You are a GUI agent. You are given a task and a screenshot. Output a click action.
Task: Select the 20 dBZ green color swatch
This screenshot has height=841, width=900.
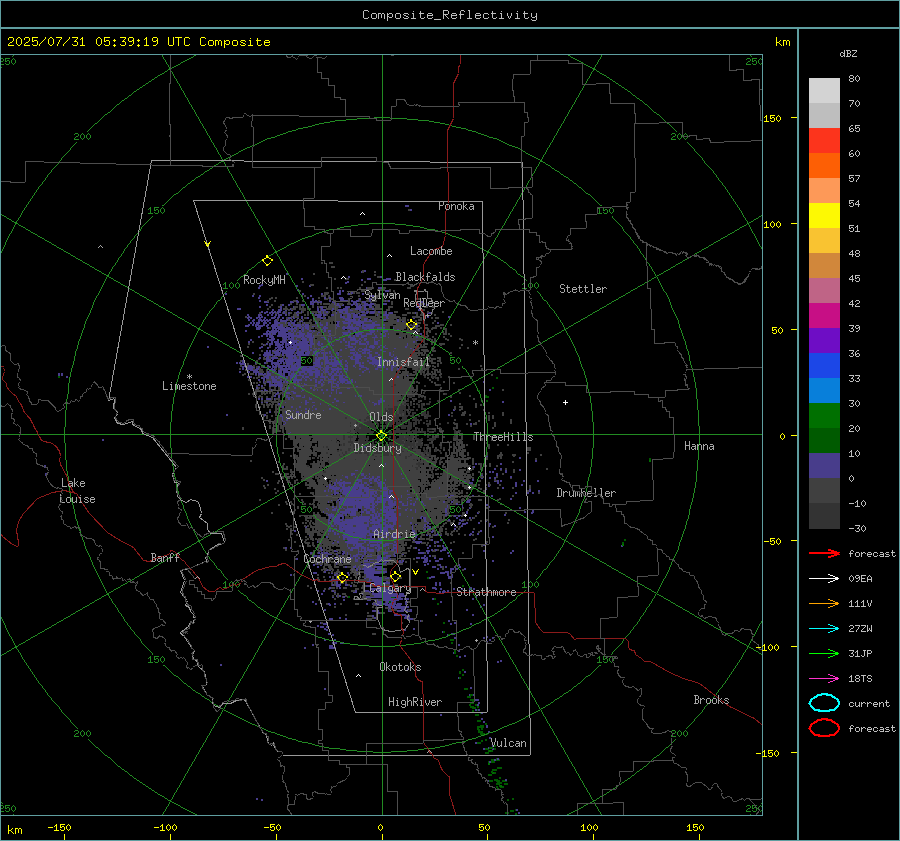(824, 415)
